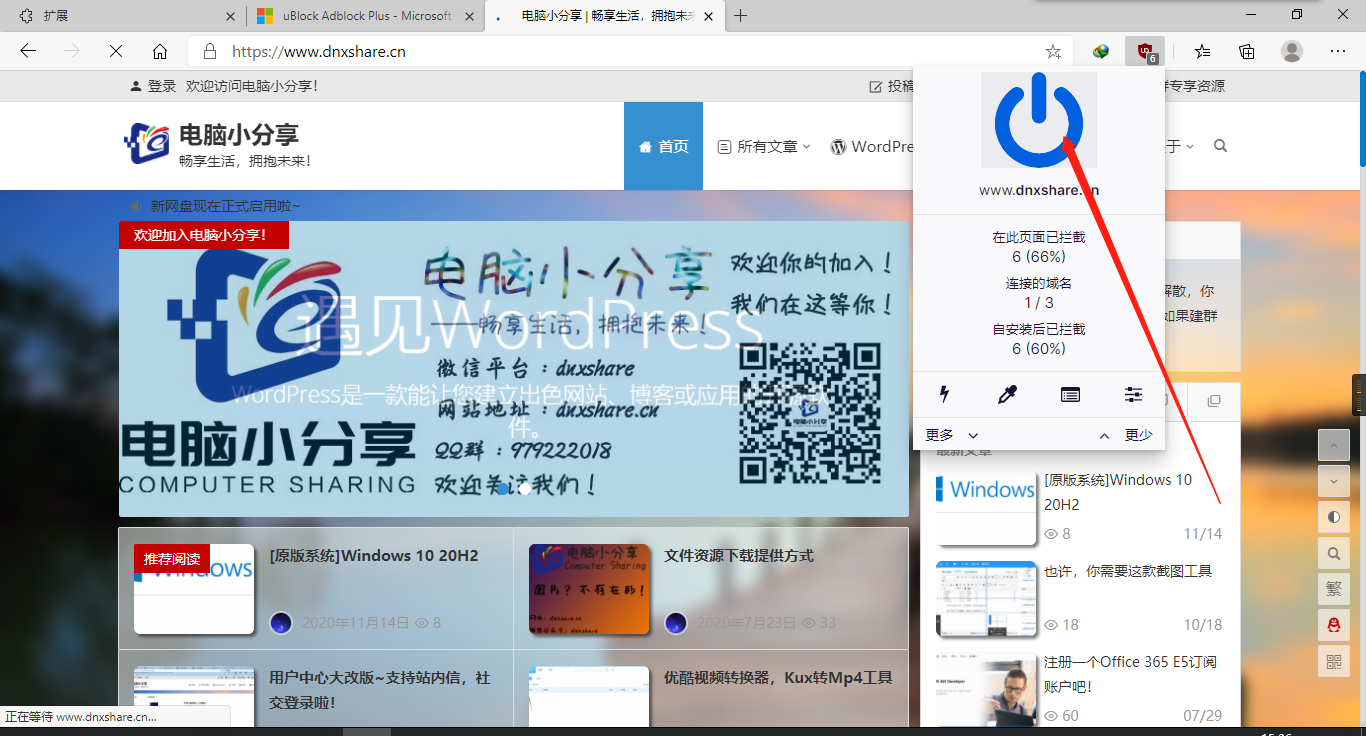Open sidebar 也许，你需要这款截图工具 article
1366x736 pixels.
point(1128,571)
